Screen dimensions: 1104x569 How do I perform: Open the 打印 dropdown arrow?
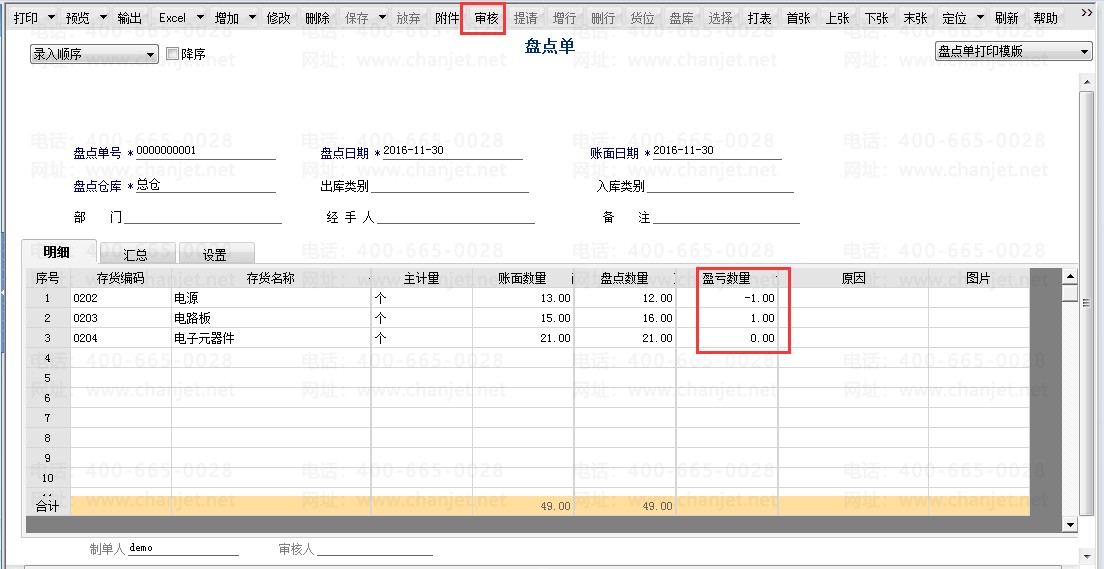pyautogui.click(x=51, y=18)
